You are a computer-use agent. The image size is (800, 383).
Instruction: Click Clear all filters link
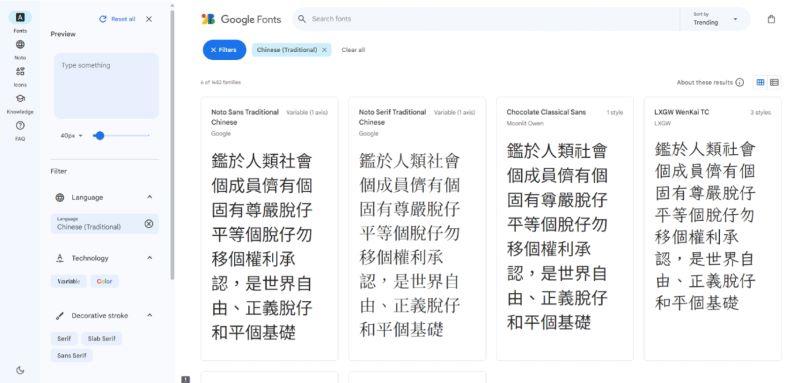coord(353,50)
